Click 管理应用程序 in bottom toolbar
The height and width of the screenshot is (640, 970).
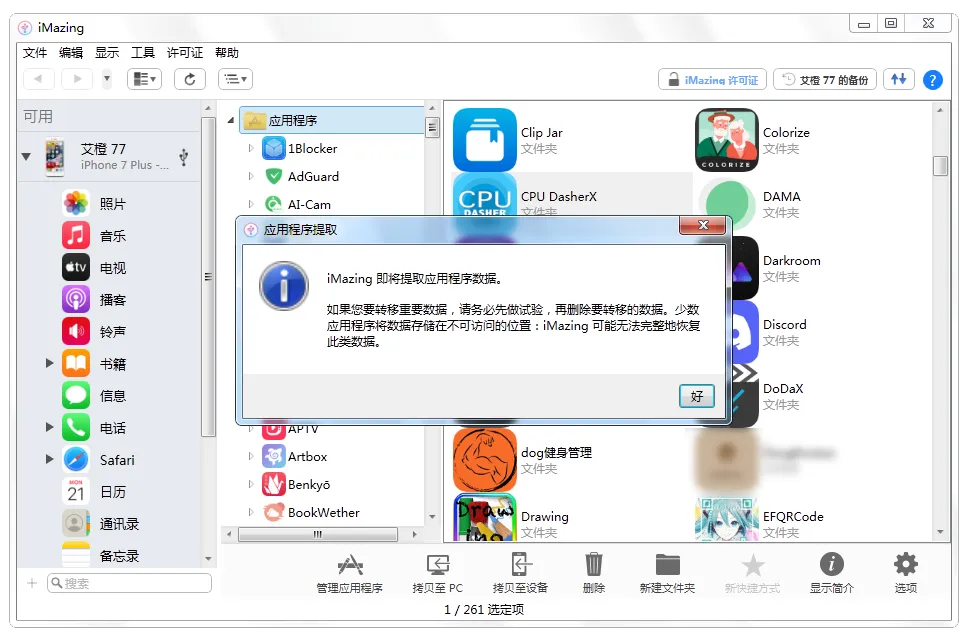[x=350, y=573]
